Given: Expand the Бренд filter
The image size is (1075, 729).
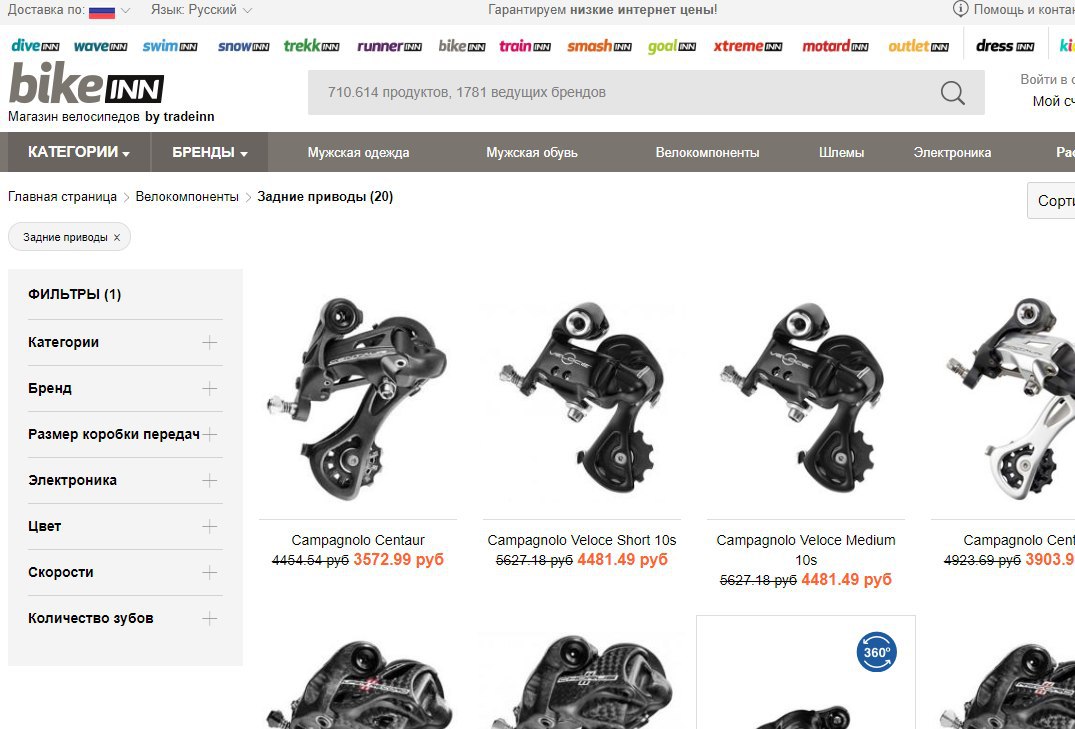Looking at the screenshot, I should (125, 388).
